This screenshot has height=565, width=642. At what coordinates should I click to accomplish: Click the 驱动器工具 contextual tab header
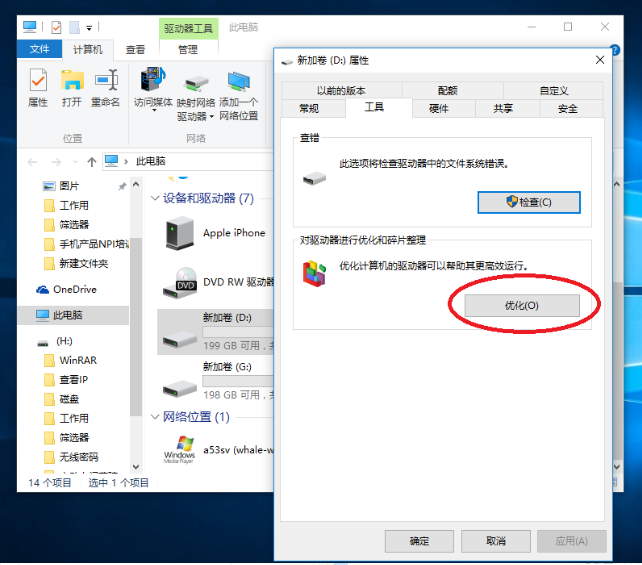tap(188, 28)
